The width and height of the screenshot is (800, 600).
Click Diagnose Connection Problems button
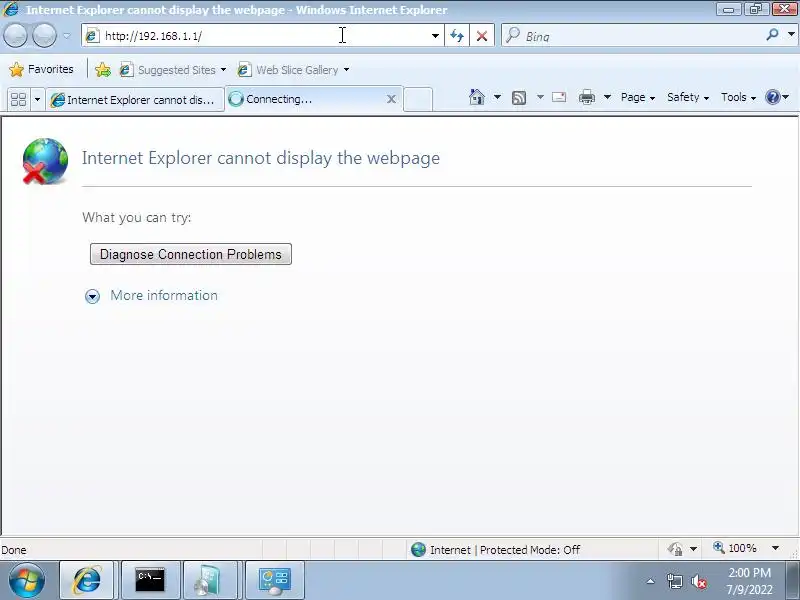(191, 254)
